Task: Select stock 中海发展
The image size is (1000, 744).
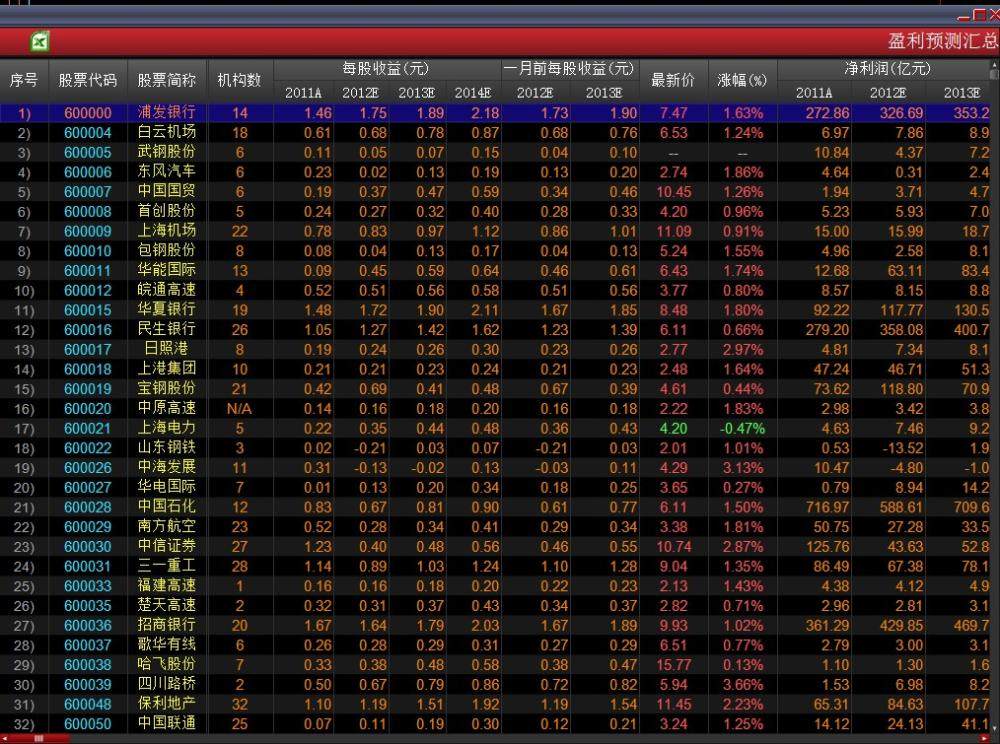Action: tap(166, 468)
